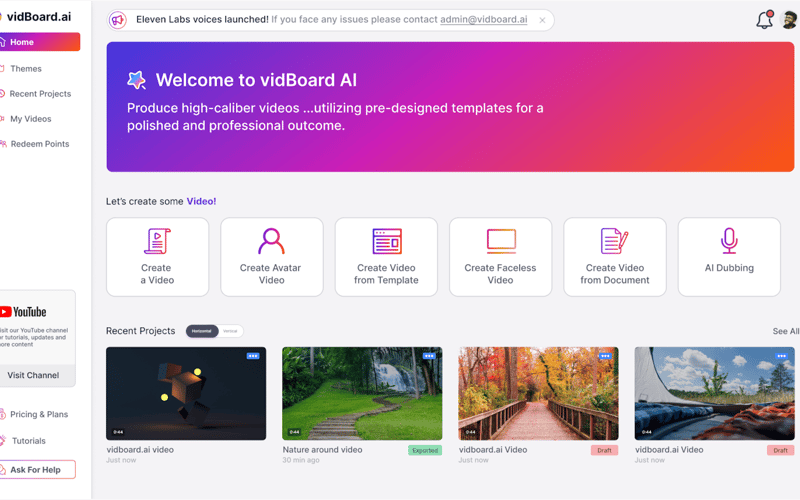This screenshot has height=500, width=800.
Task: Open the user profile avatar
Action: click(789, 20)
